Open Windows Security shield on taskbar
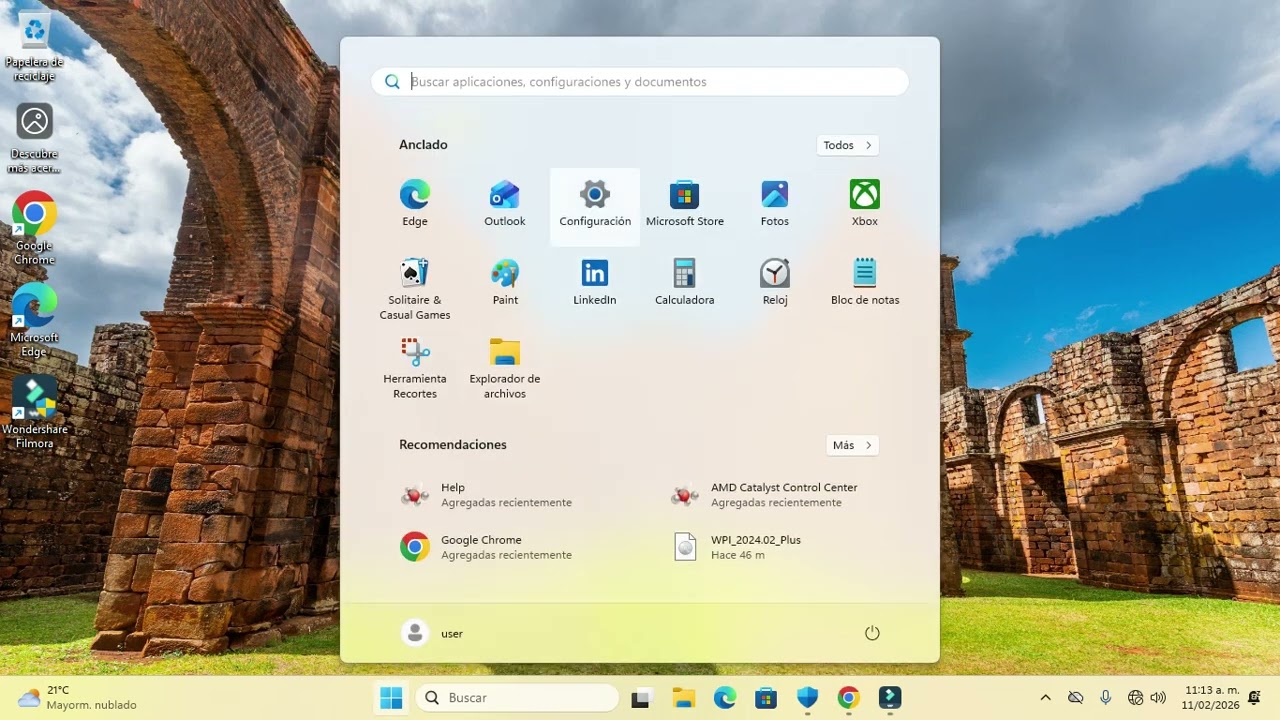The width and height of the screenshot is (1280, 720). pyautogui.click(x=808, y=697)
